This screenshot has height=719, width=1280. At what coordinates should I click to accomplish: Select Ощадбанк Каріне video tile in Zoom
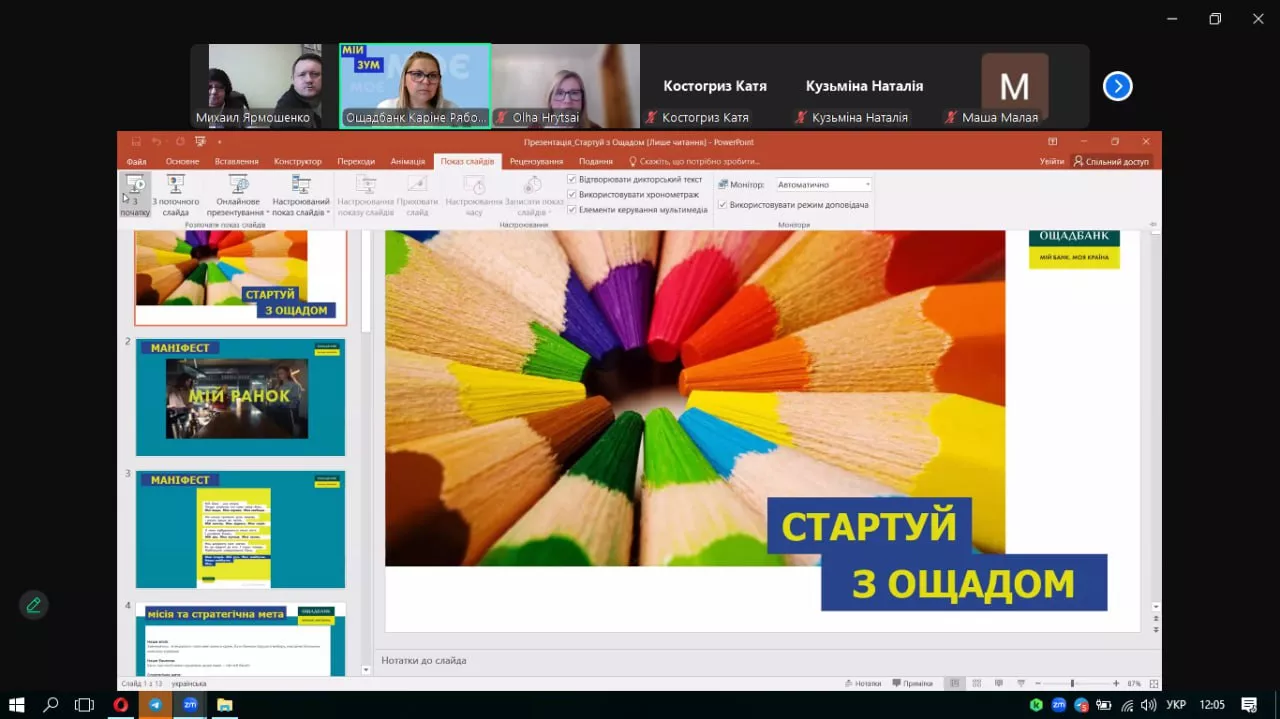click(x=415, y=85)
